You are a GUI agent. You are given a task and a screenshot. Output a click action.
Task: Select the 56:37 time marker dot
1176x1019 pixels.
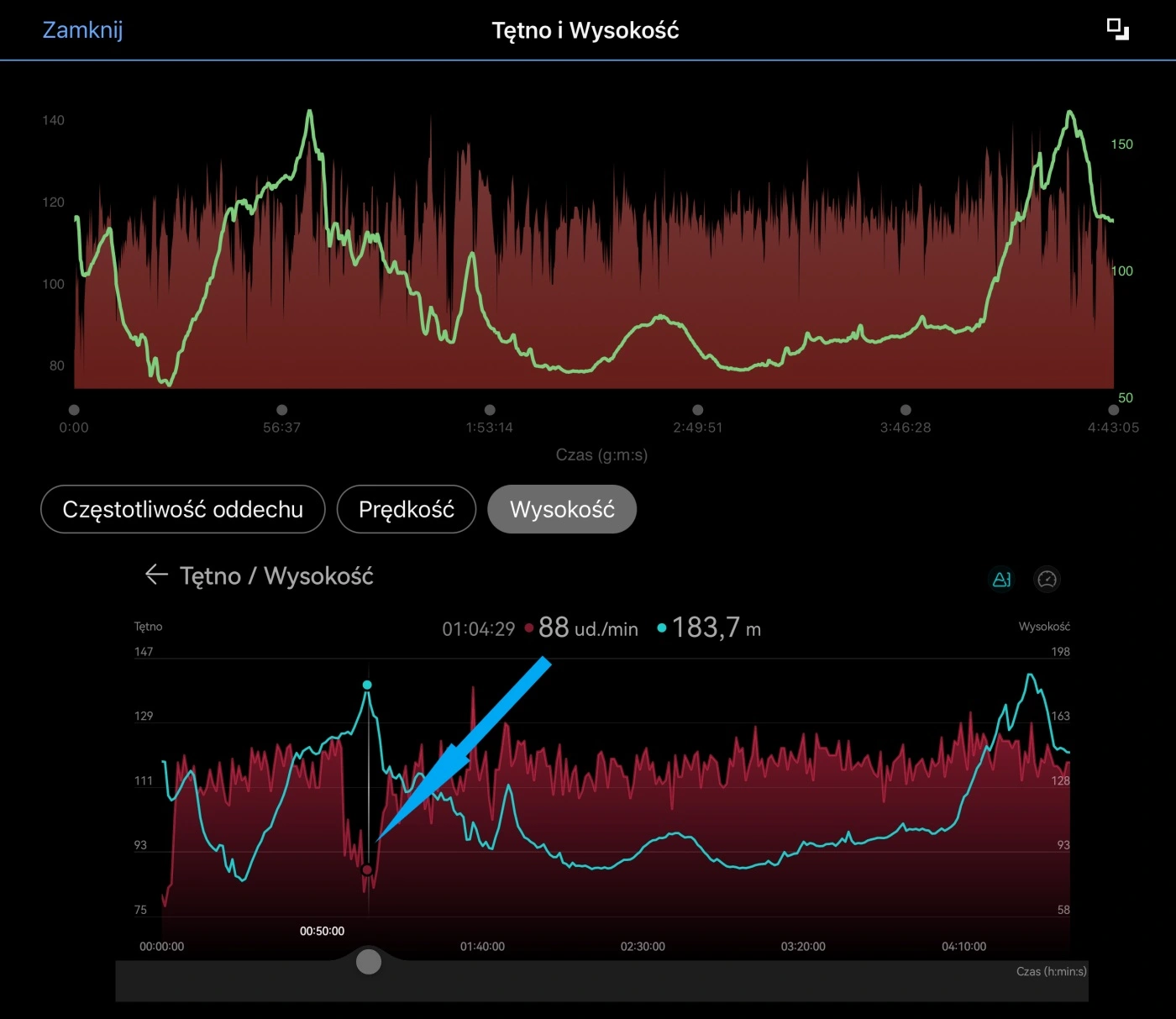282,410
